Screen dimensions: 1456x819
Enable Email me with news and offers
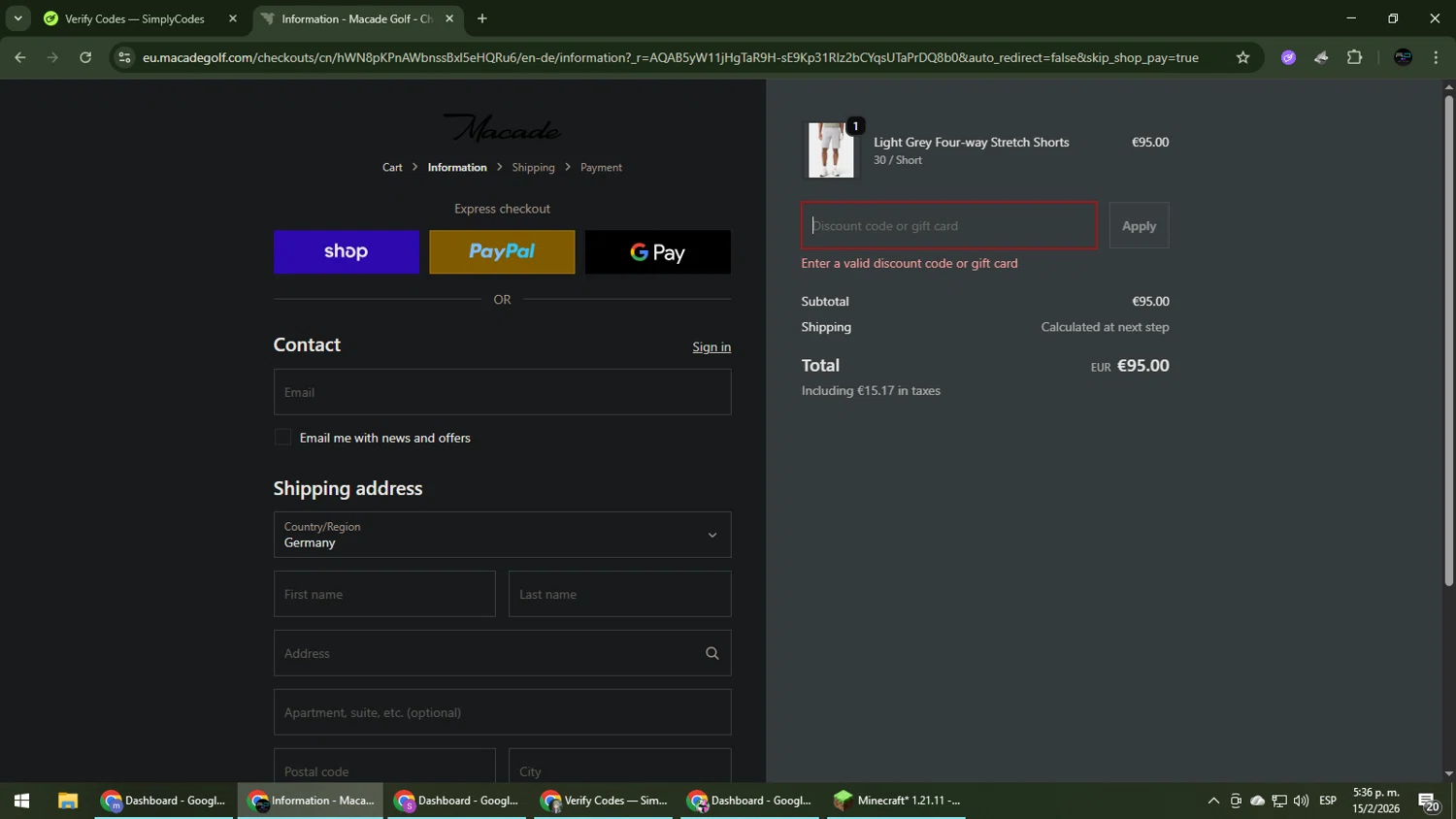282,438
